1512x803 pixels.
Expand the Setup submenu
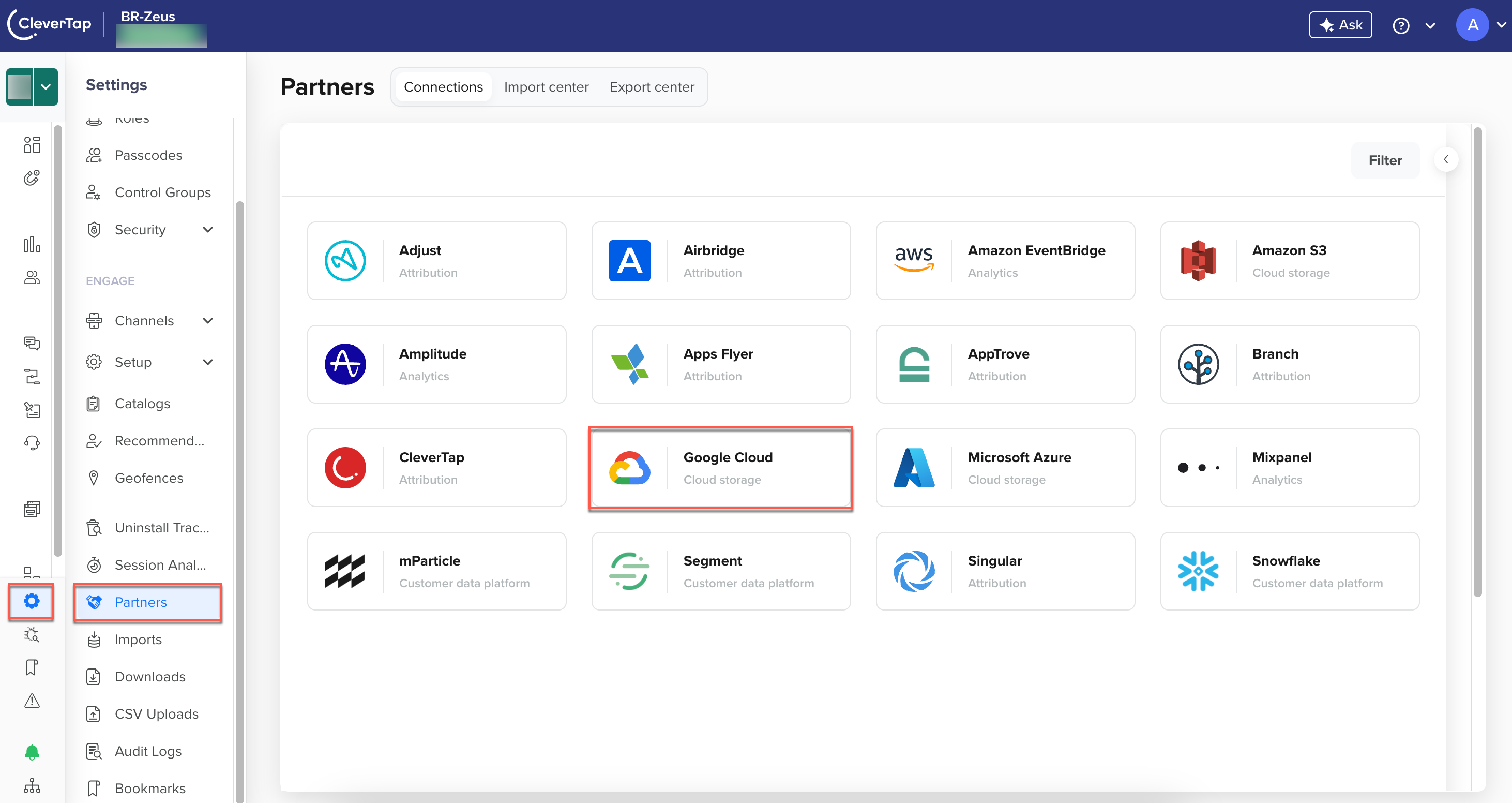[208, 362]
